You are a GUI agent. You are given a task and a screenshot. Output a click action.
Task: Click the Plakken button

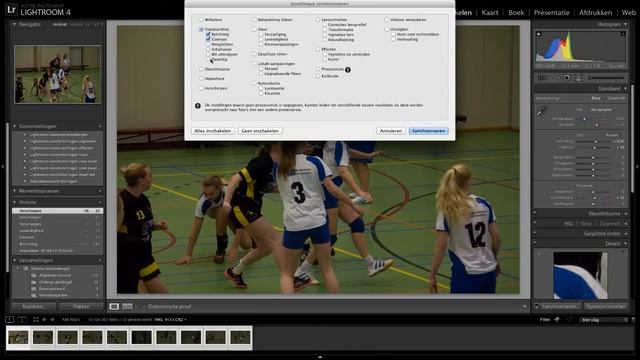(x=81, y=307)
